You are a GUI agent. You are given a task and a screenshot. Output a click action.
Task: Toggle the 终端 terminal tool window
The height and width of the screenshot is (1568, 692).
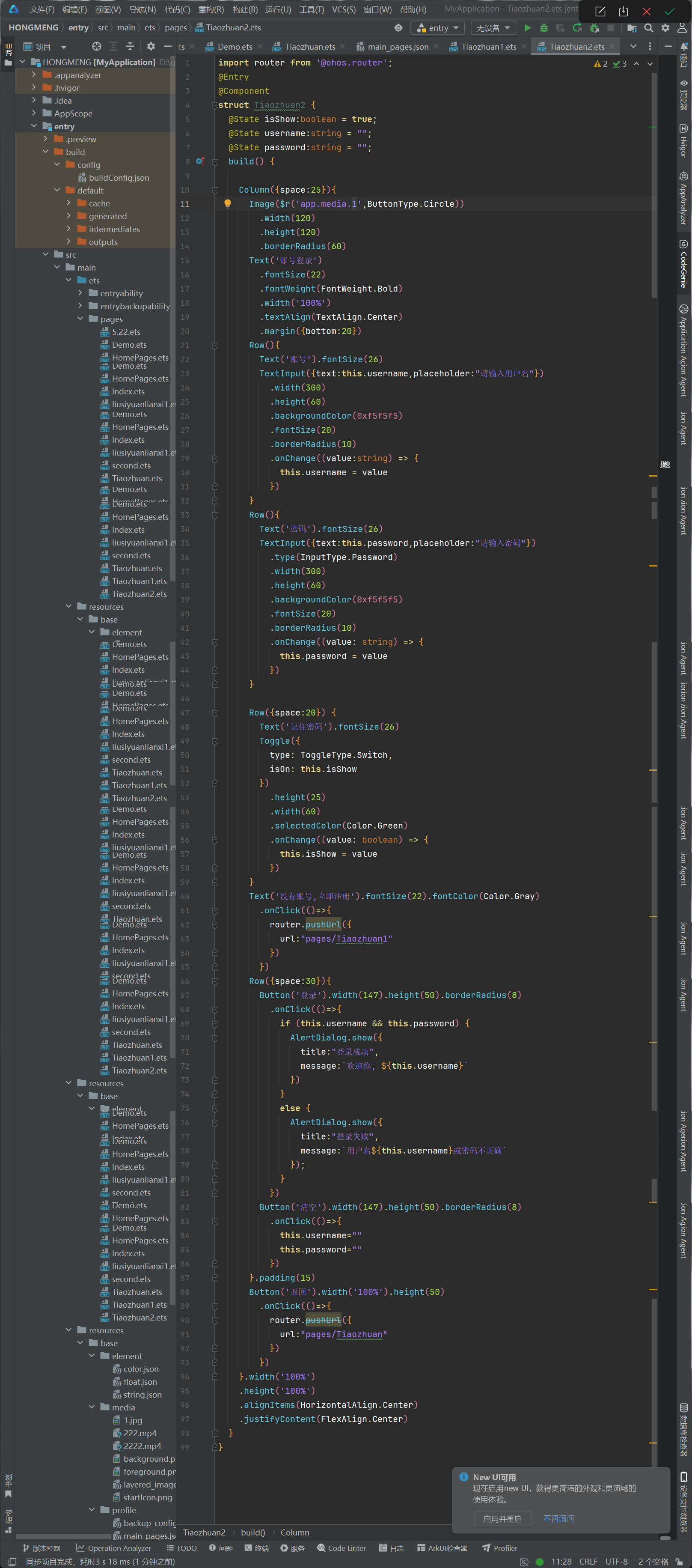256,1548
